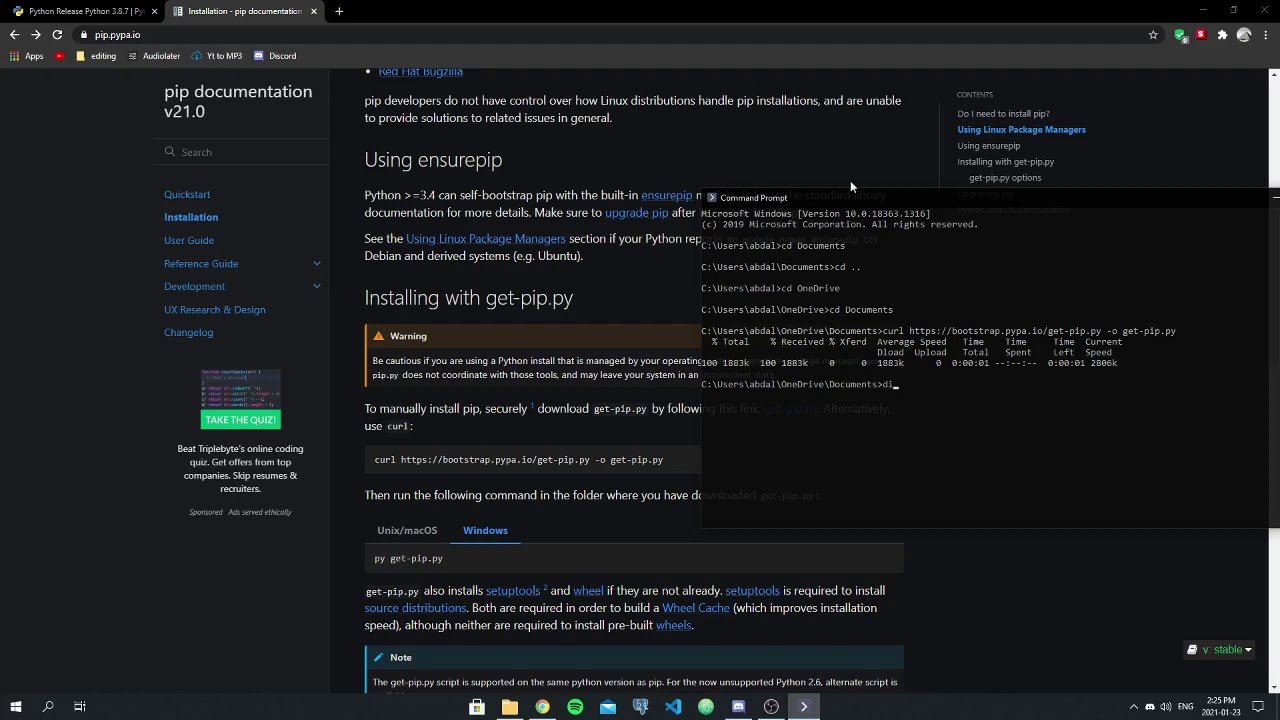Bookmark this page with the star icon
This screenshot has width=1280, height=720.
pyautogui.click(x=1153, y=35)
